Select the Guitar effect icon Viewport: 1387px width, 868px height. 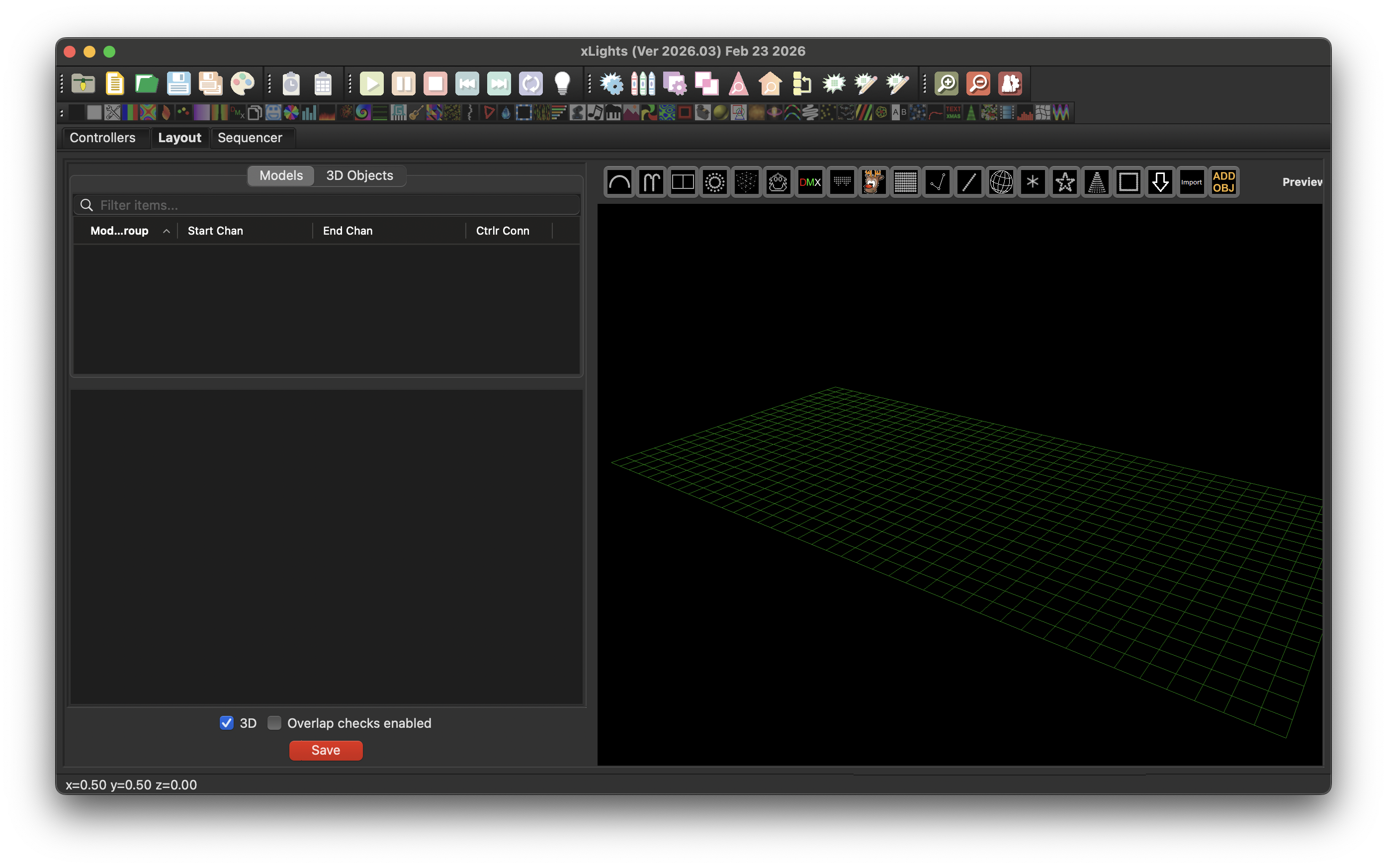point(416,112)
